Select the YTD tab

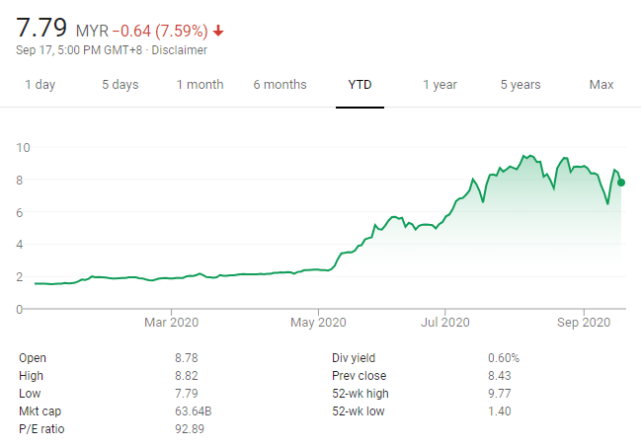(x=360, y=85)
